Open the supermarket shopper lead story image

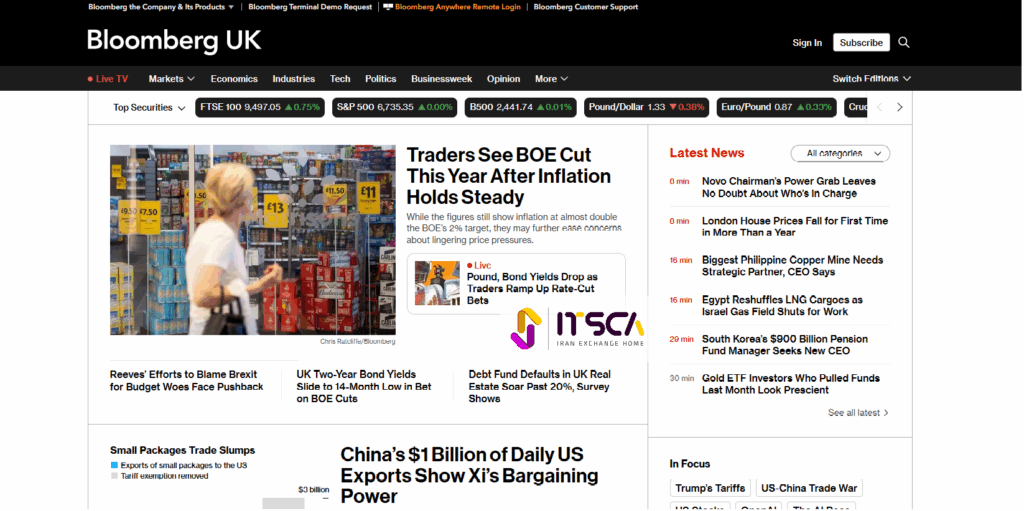pyautogui.click(x=252, y=240)
